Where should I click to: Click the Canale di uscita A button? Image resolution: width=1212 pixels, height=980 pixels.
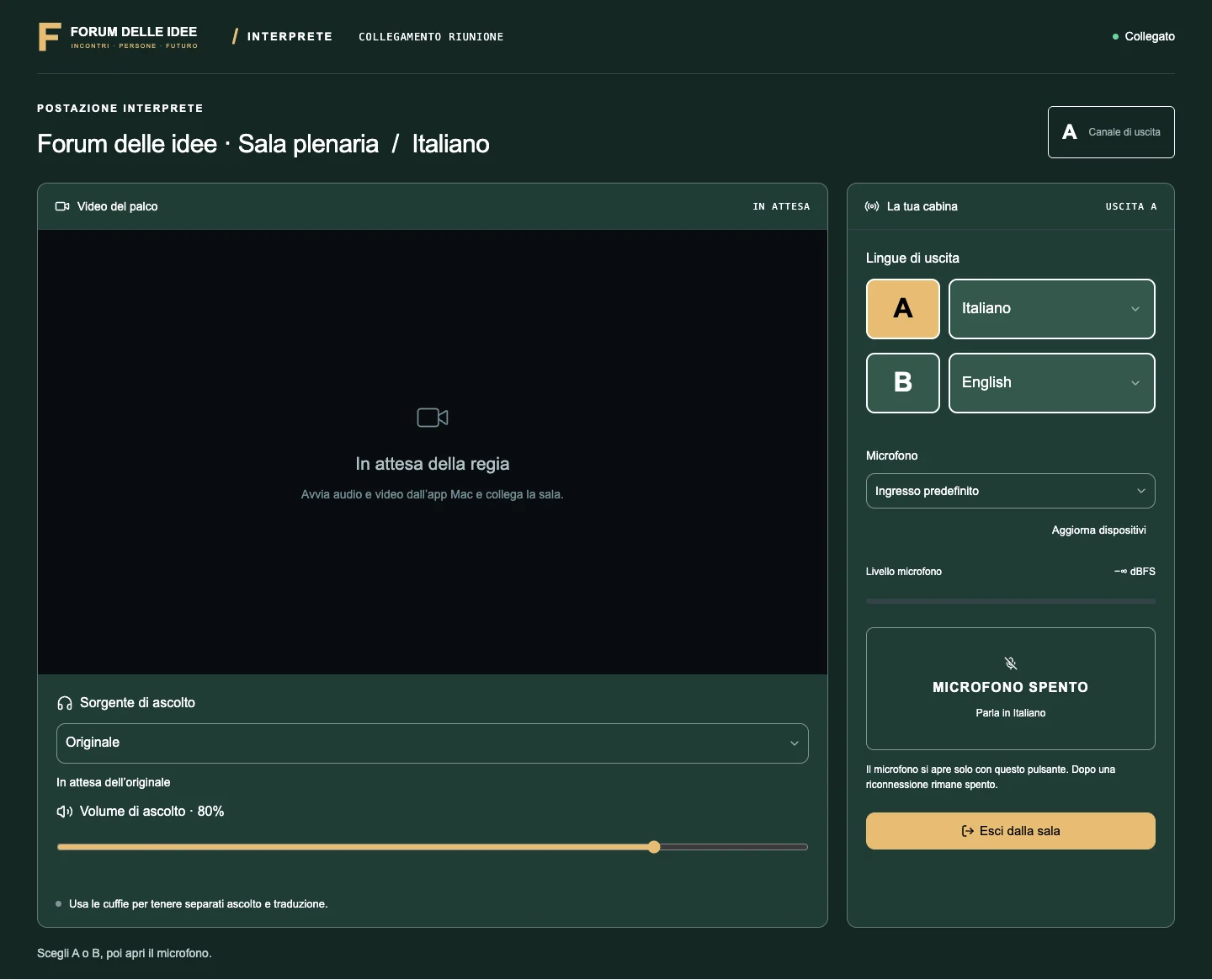click(x=1111, y=132)
